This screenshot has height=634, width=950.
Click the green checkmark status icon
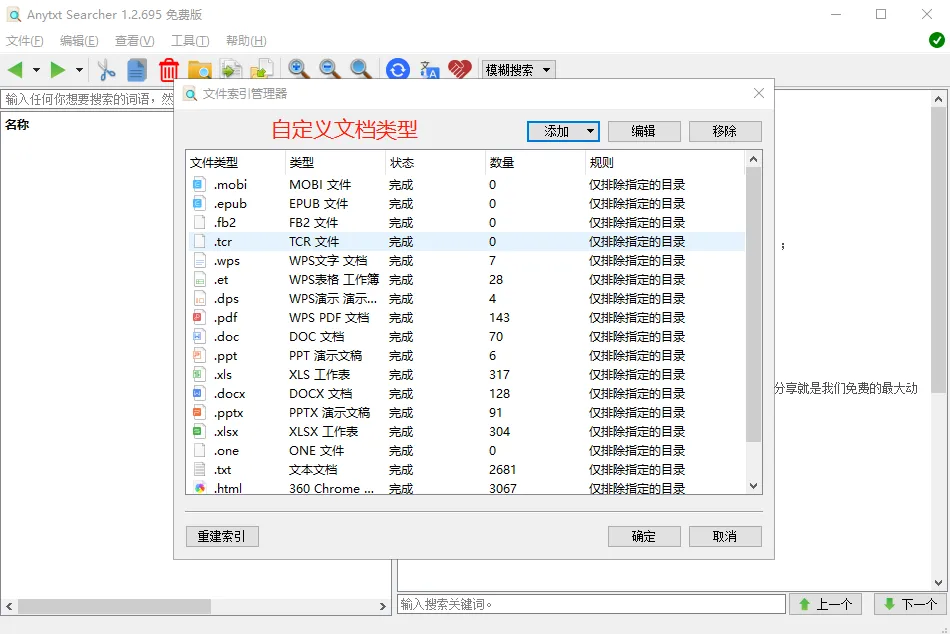[937, 40]
